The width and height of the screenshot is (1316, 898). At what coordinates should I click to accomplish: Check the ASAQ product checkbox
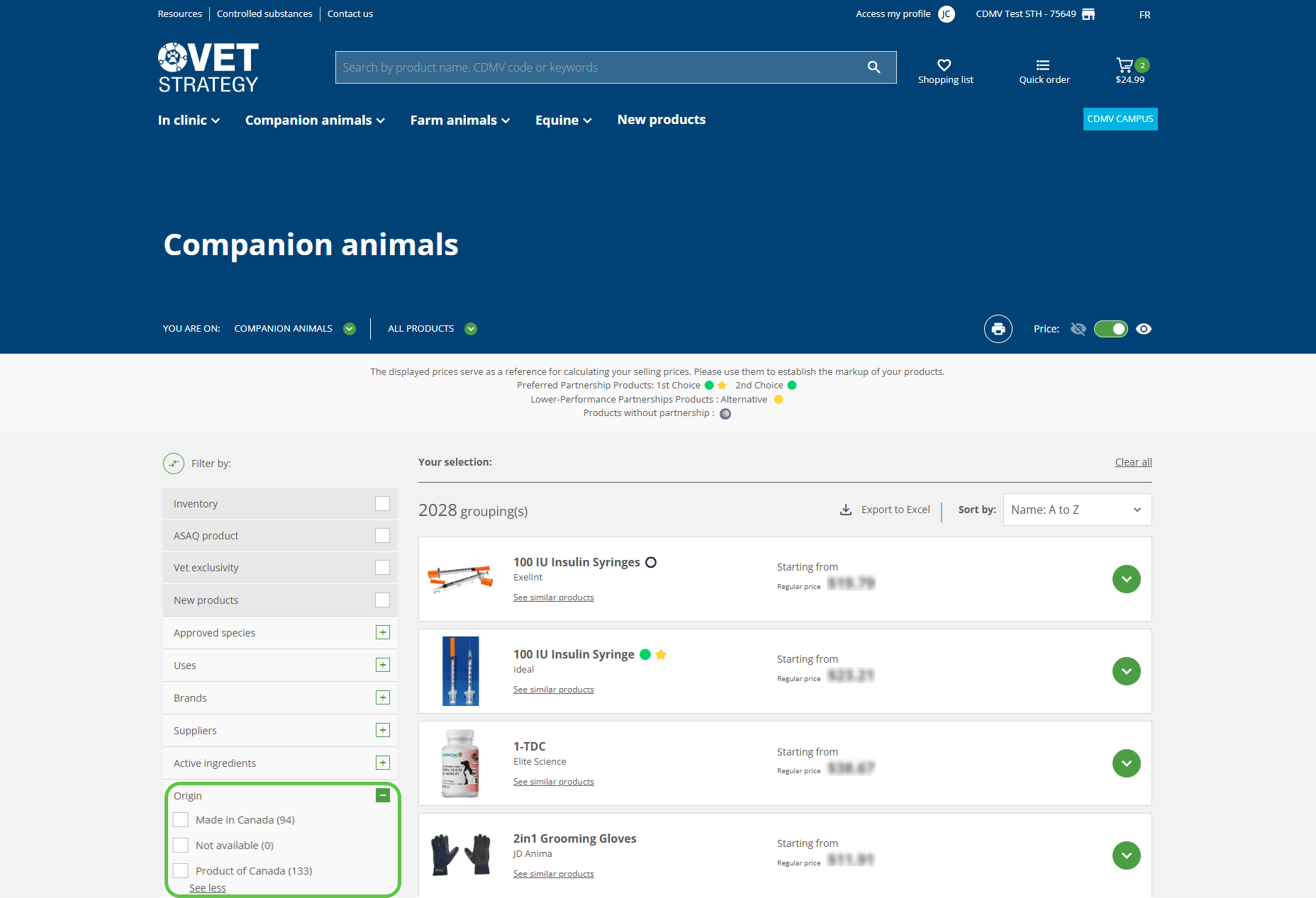pos(382,536)
